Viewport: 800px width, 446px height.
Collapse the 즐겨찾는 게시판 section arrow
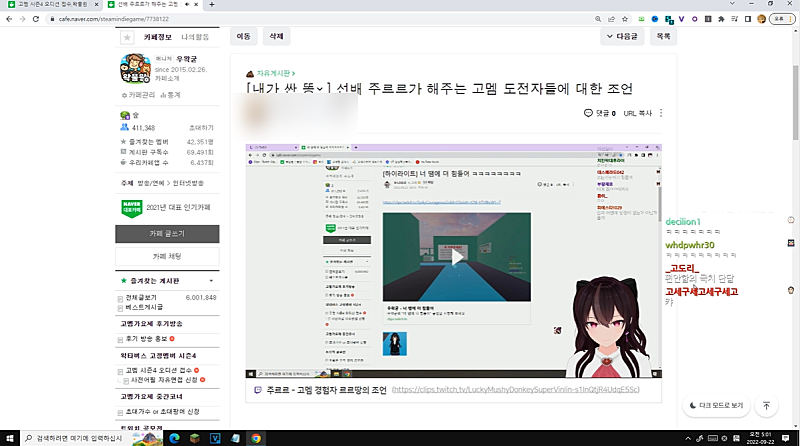point(211,281)
